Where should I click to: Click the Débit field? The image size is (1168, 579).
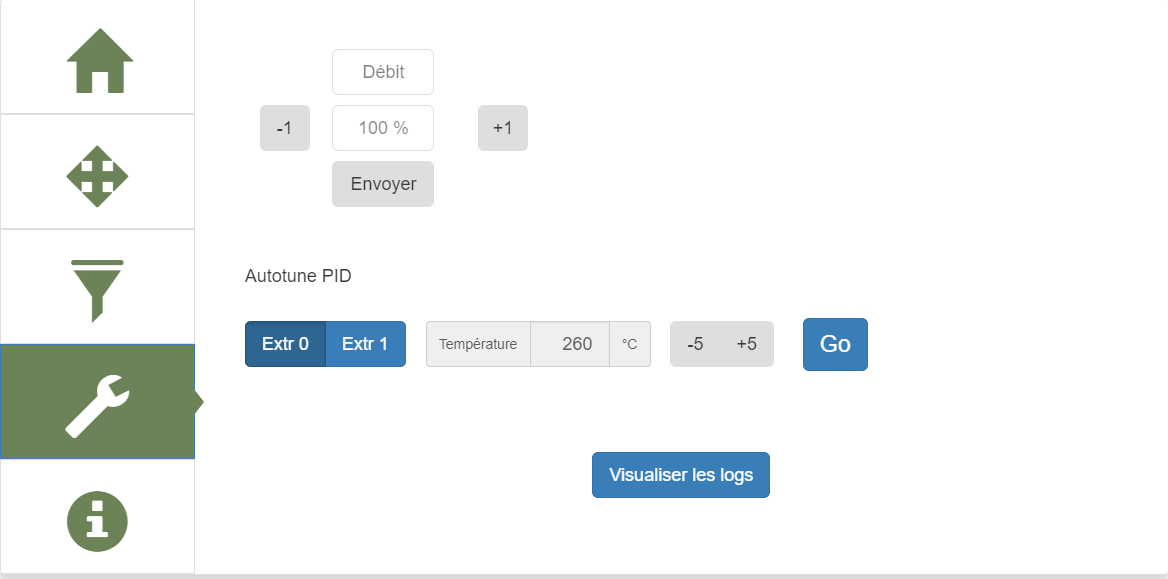click(383, 72)
